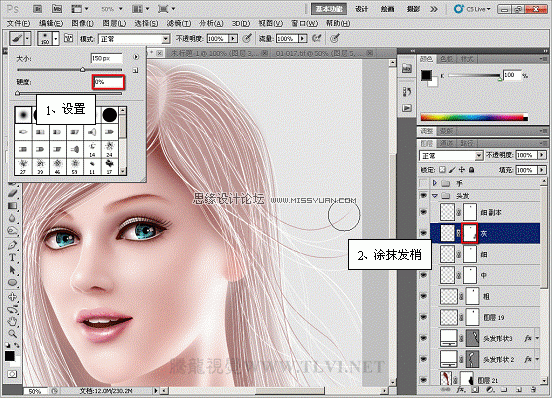
Task: Create a new layer icon at panel bottom
Action: coord(519,390)
